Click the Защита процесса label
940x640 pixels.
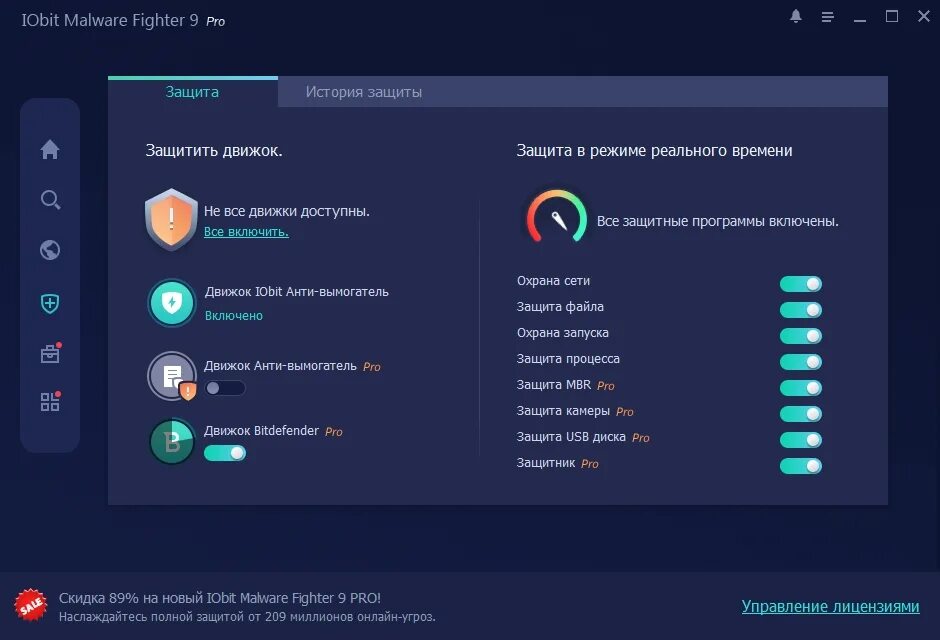568,359
